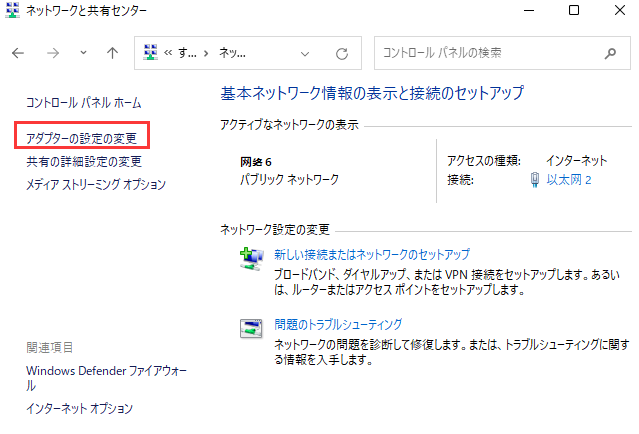Click the ネッ... breadcrumb segment
Viewport: 639px width, 434px height.
point(232,53)
